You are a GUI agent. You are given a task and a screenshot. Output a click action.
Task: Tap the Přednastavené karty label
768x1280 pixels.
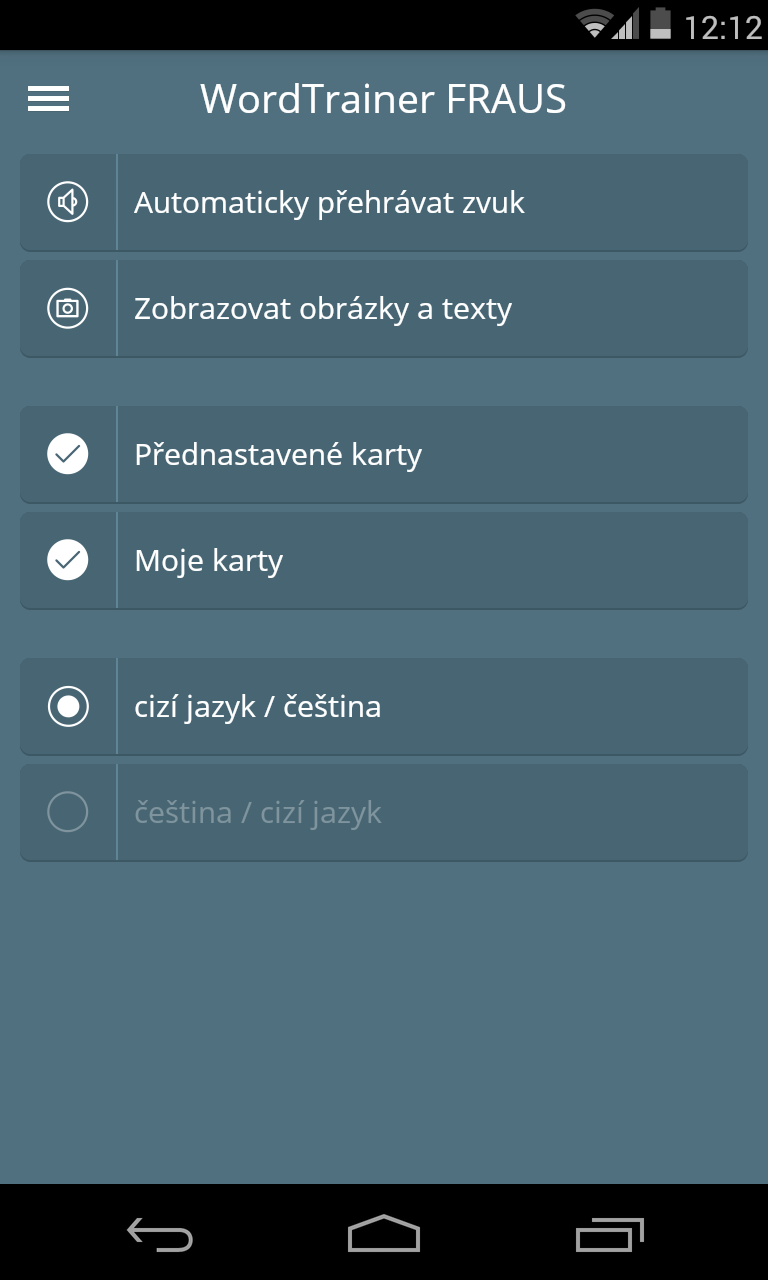click(278, 455)
